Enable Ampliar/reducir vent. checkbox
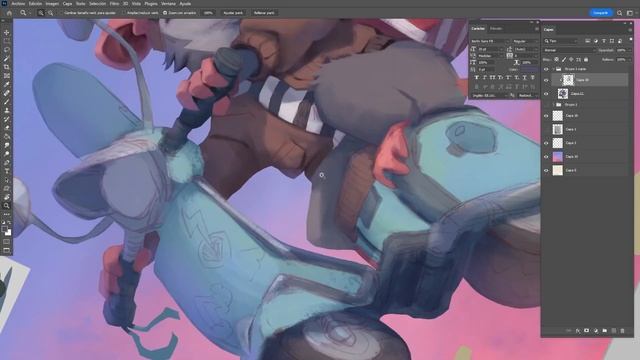The width and height of the screenshot is (640, 360). [124, 13]
